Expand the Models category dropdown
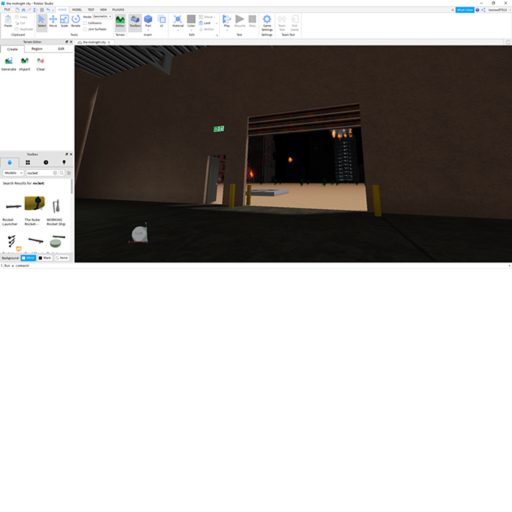The height and width of the screenshot is (512, 512). click(13, 173)
